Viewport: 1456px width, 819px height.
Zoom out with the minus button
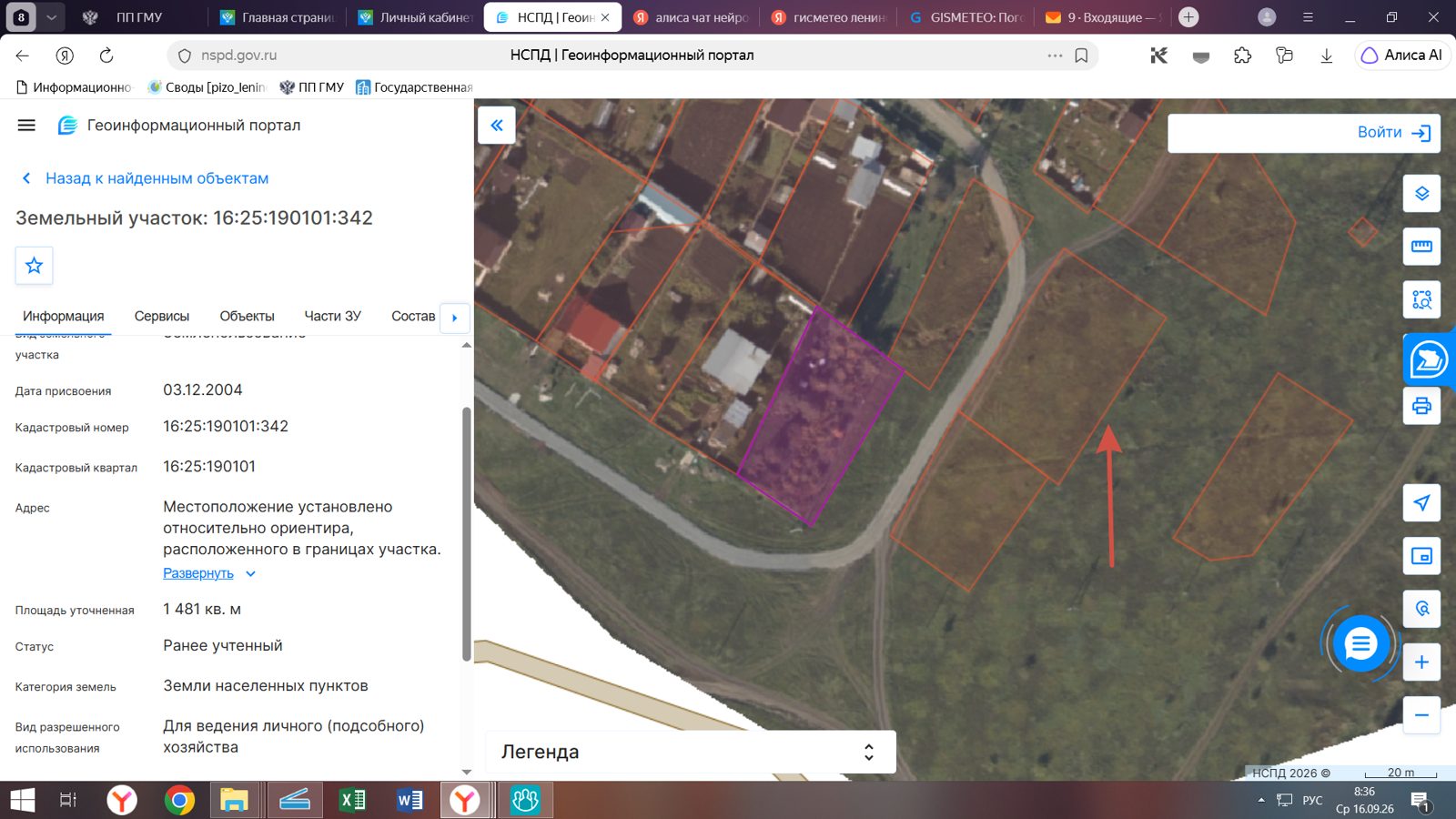pyautogui.click(x=1421, y=715)
